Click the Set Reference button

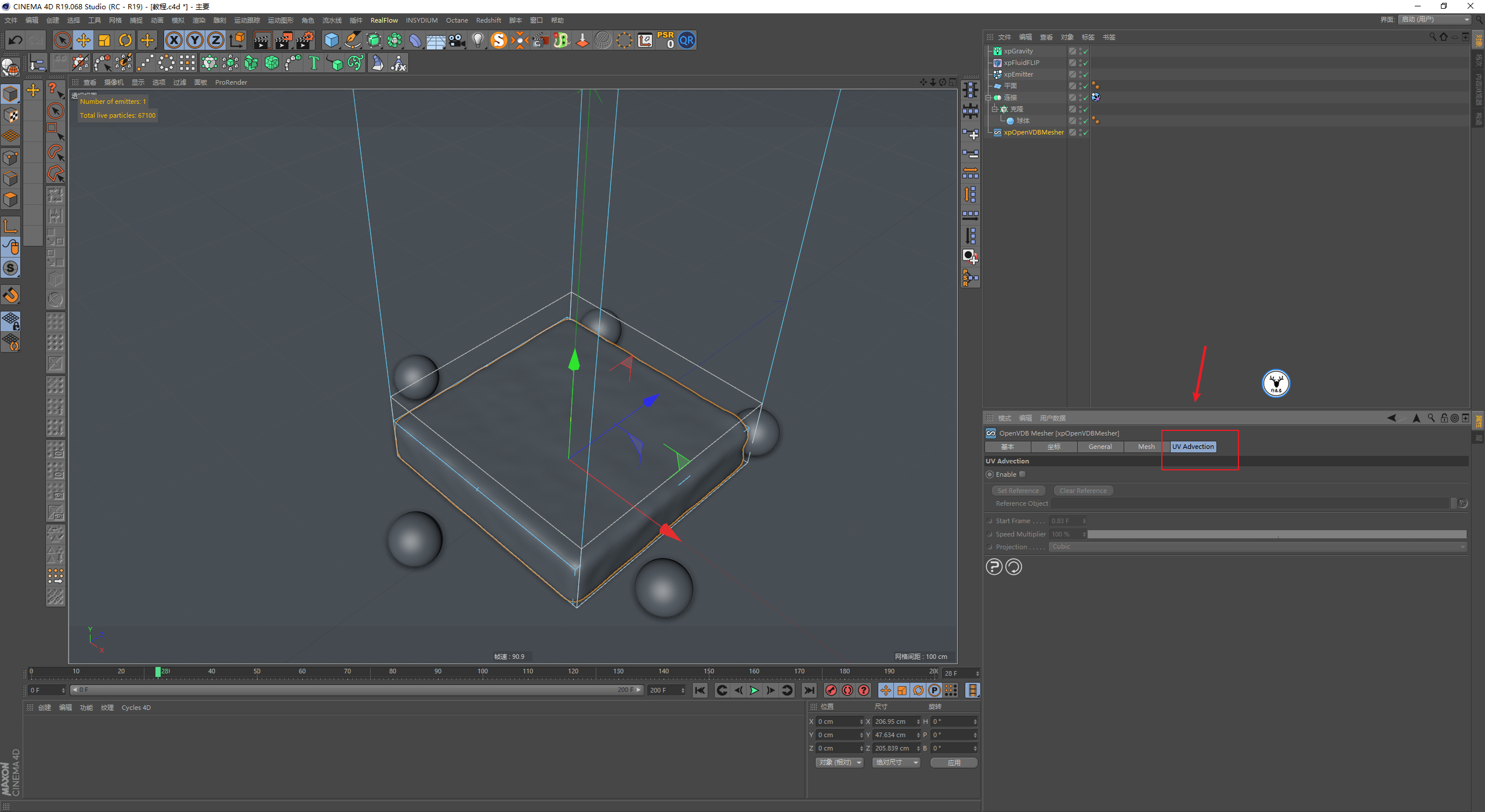pyautogui.click(x=1018, y=491)
